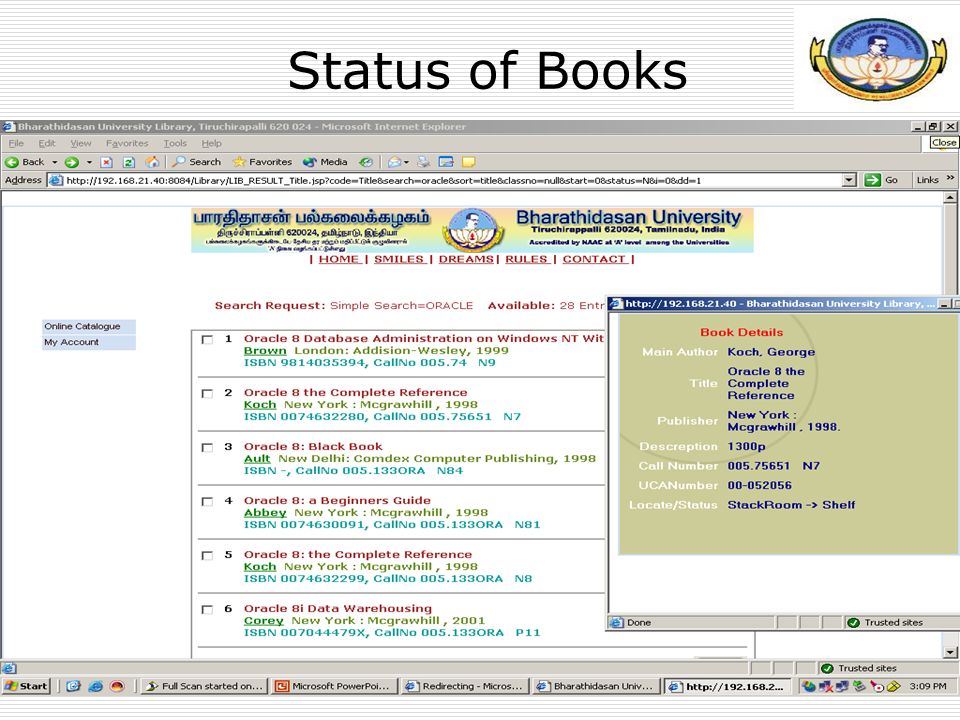This screenshot has height=720, width=960.
Task: Click into the Address URL field
Action: coord(453,180)
